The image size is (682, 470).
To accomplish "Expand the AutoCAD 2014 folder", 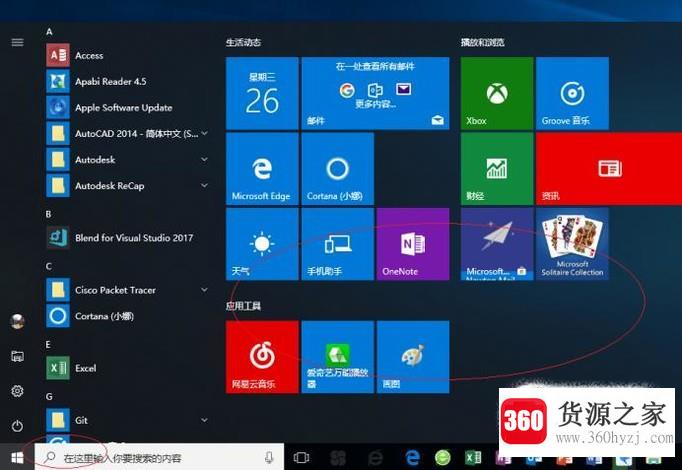I will pos(204,133).
